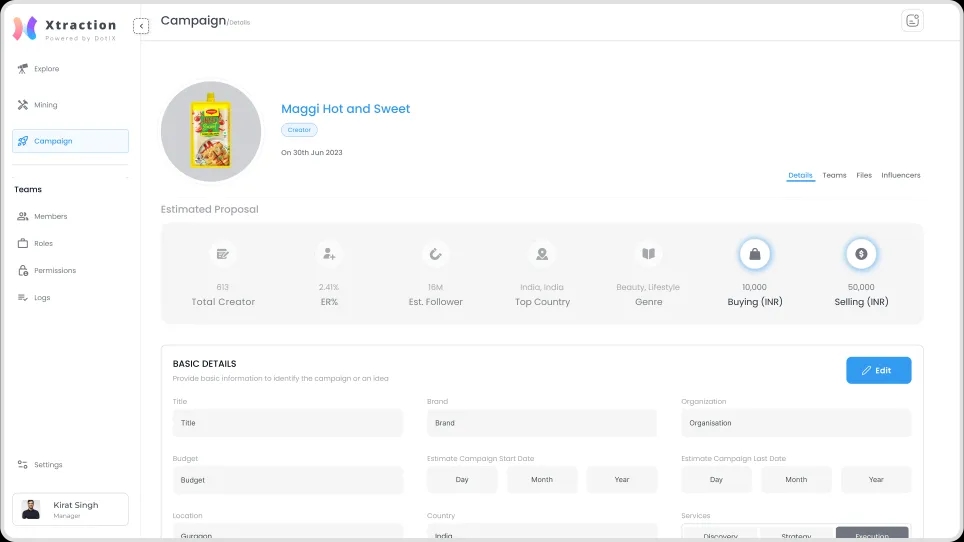964x542 pixels.
Task: Click the Organisation input field
Action: [x=796, y=423]
